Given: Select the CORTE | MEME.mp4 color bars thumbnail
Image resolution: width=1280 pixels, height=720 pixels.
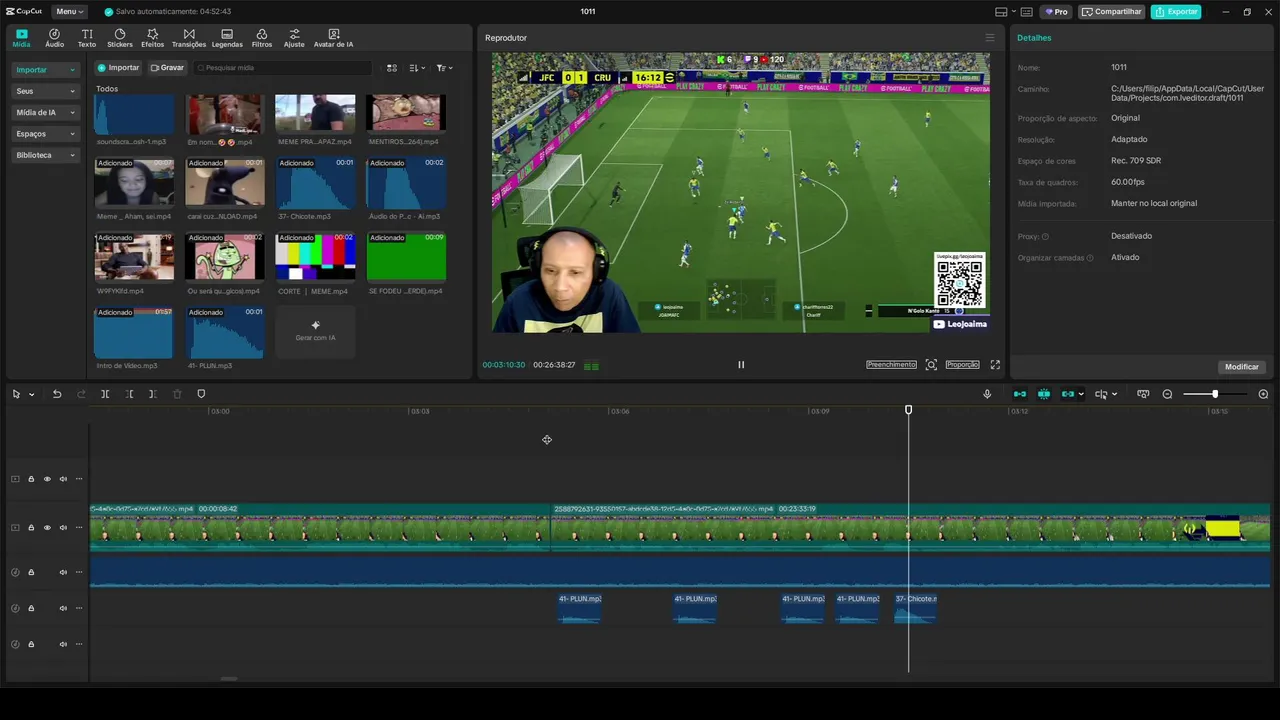Looking at the screenshot, I should point(315,257).
